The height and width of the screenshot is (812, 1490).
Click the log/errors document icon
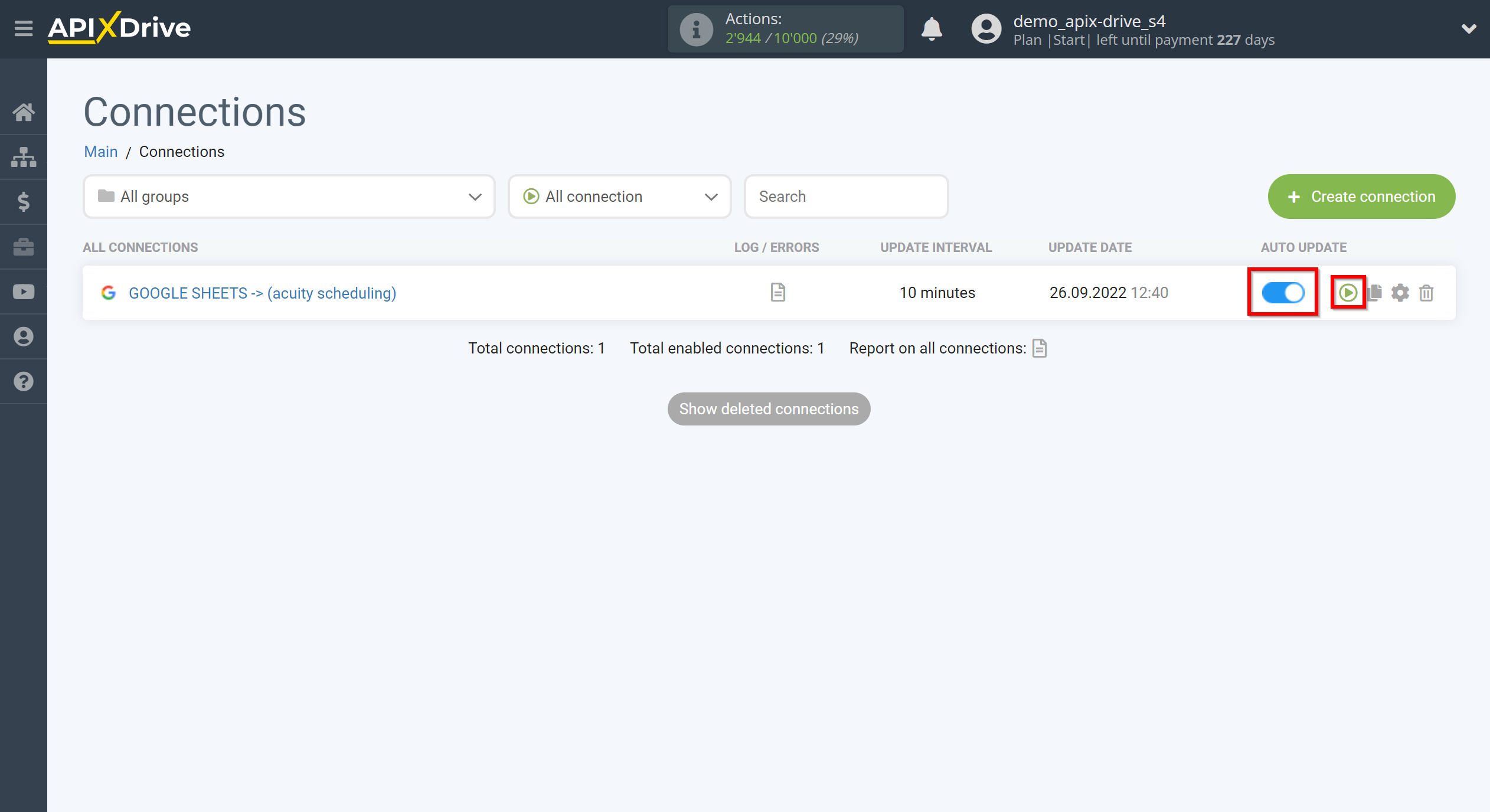coord(777,291)
